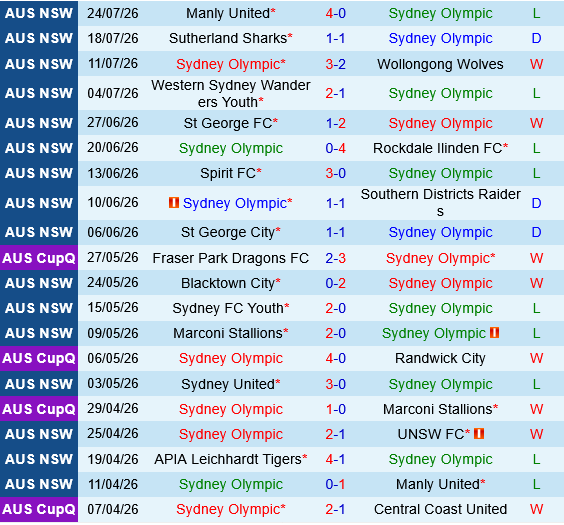
Task: Select Marconi Stallions on the 29/04/26 row
Action: click(x=437, y=409)
